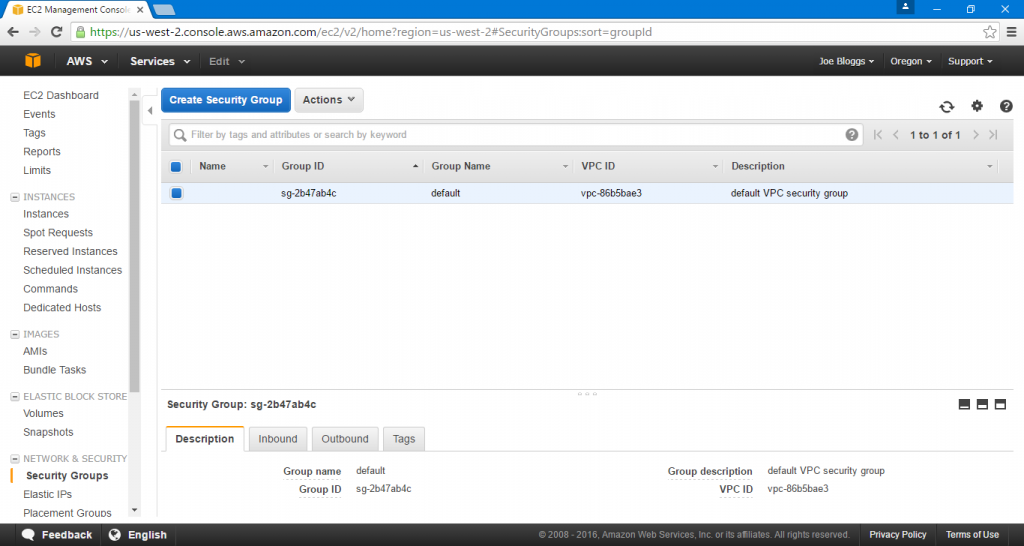The height and width of the screenshot is (546, 1024).
Task: Click Create Security Group button
Action: (x=226, y=100)
